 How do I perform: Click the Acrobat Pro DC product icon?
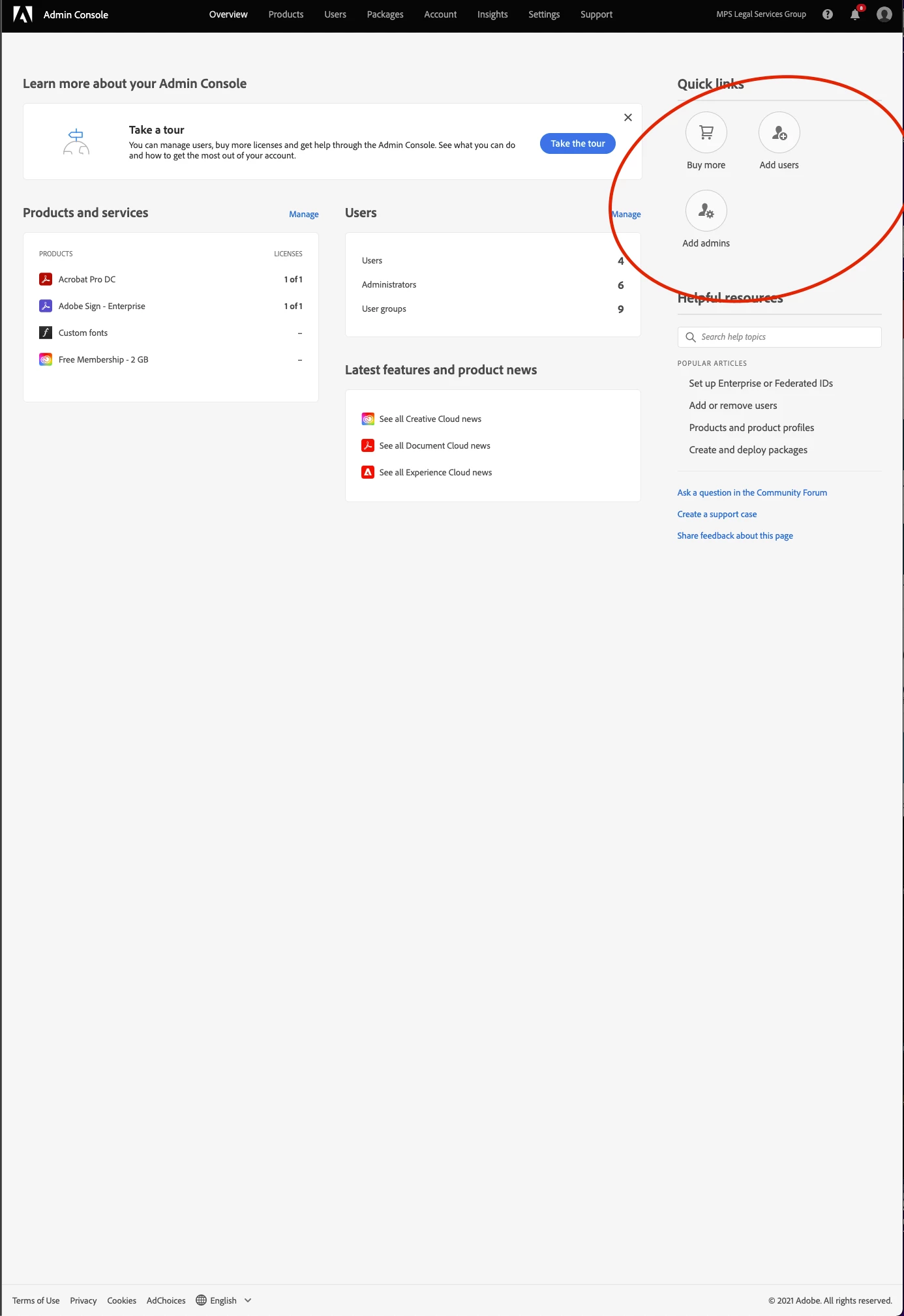pos(46,279)
